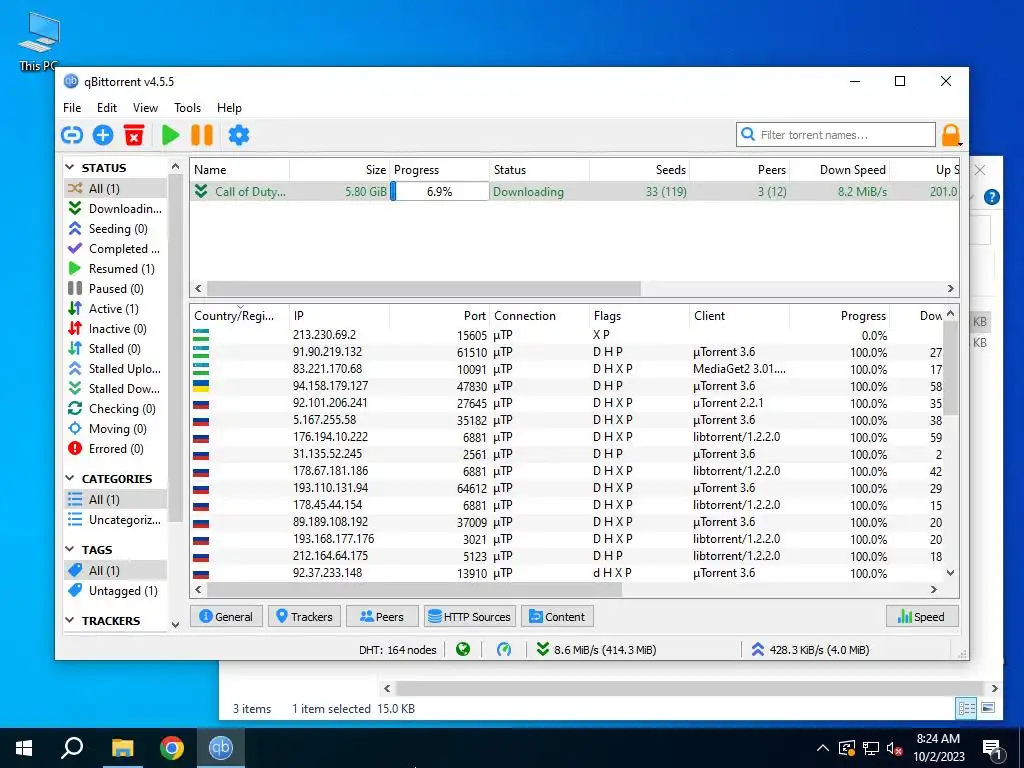Screen dimensions: 1024x768
Task: Click the orange lock UI icon
Action: [951, 135]
